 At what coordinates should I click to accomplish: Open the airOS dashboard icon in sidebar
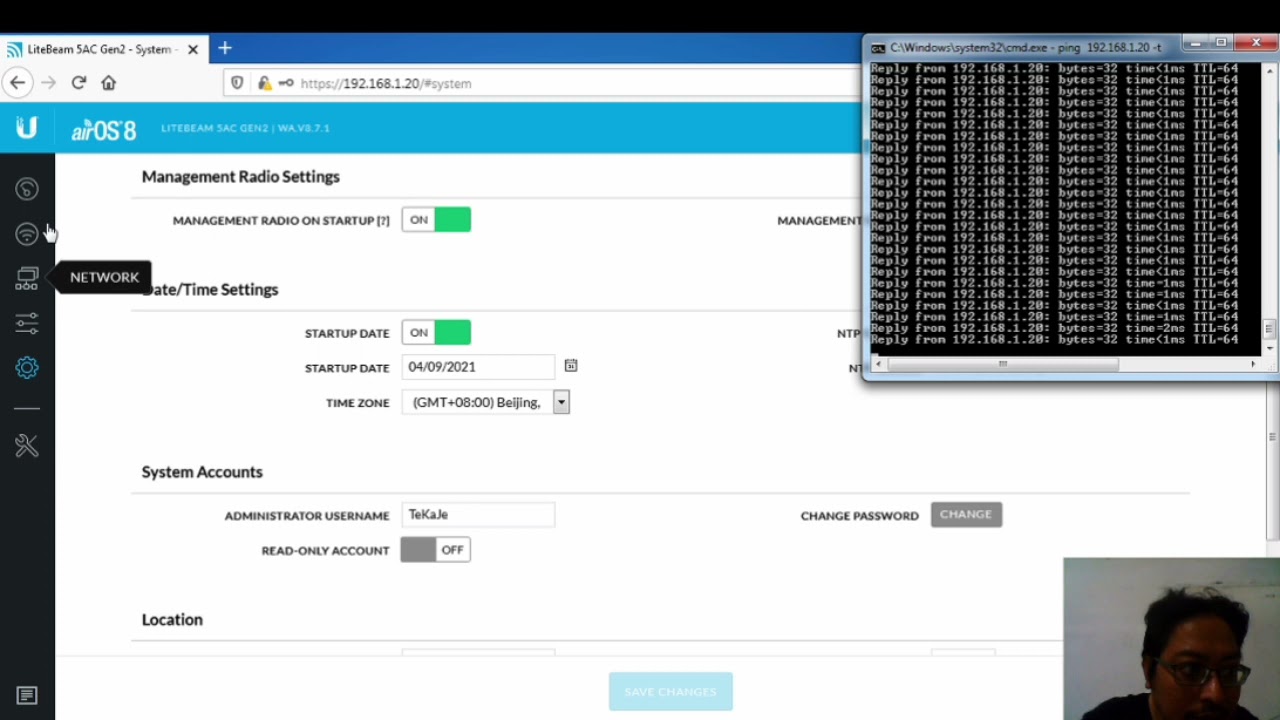point(27,189)
